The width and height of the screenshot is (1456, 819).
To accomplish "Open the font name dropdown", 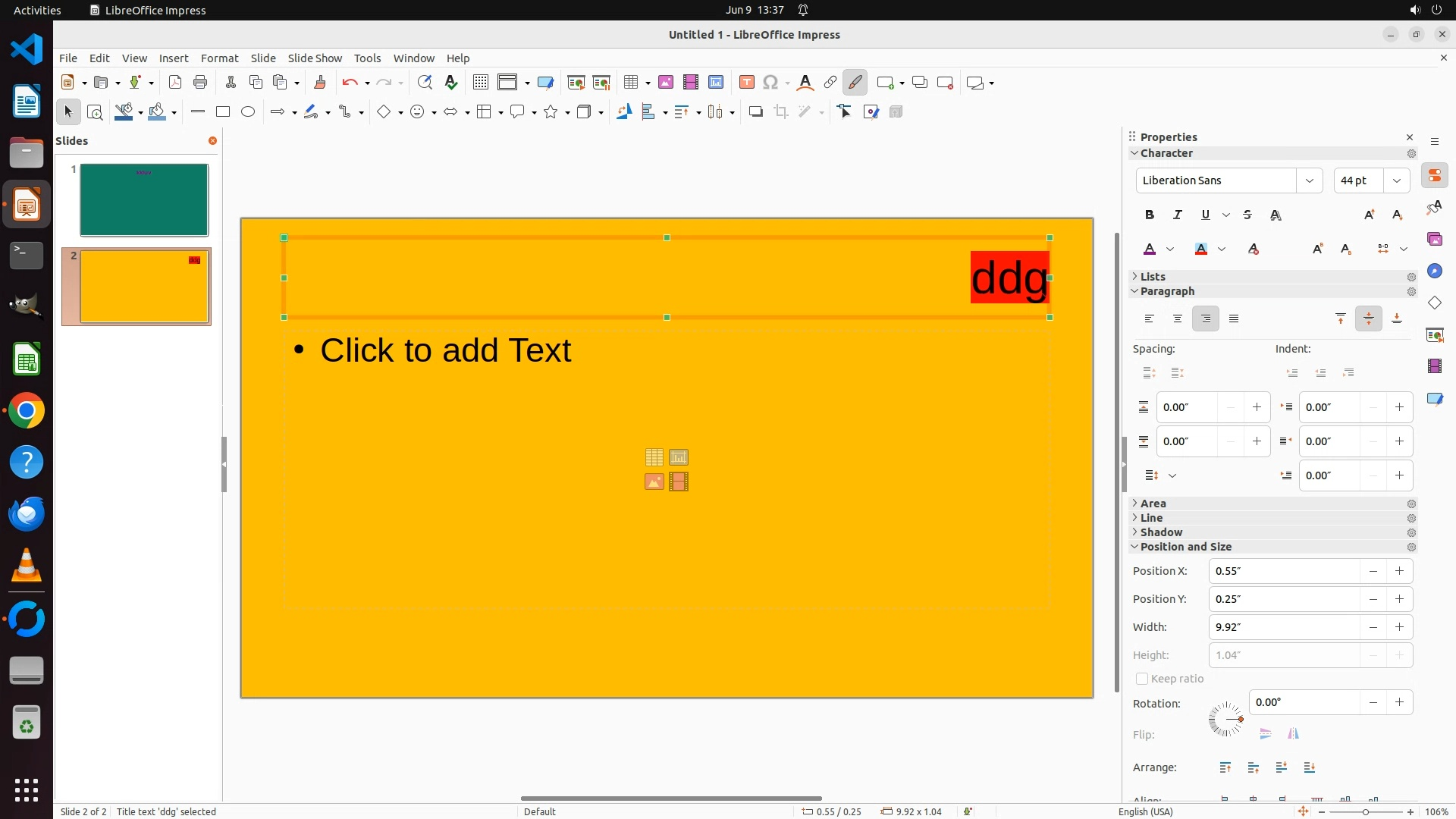I will point(1309,180).
